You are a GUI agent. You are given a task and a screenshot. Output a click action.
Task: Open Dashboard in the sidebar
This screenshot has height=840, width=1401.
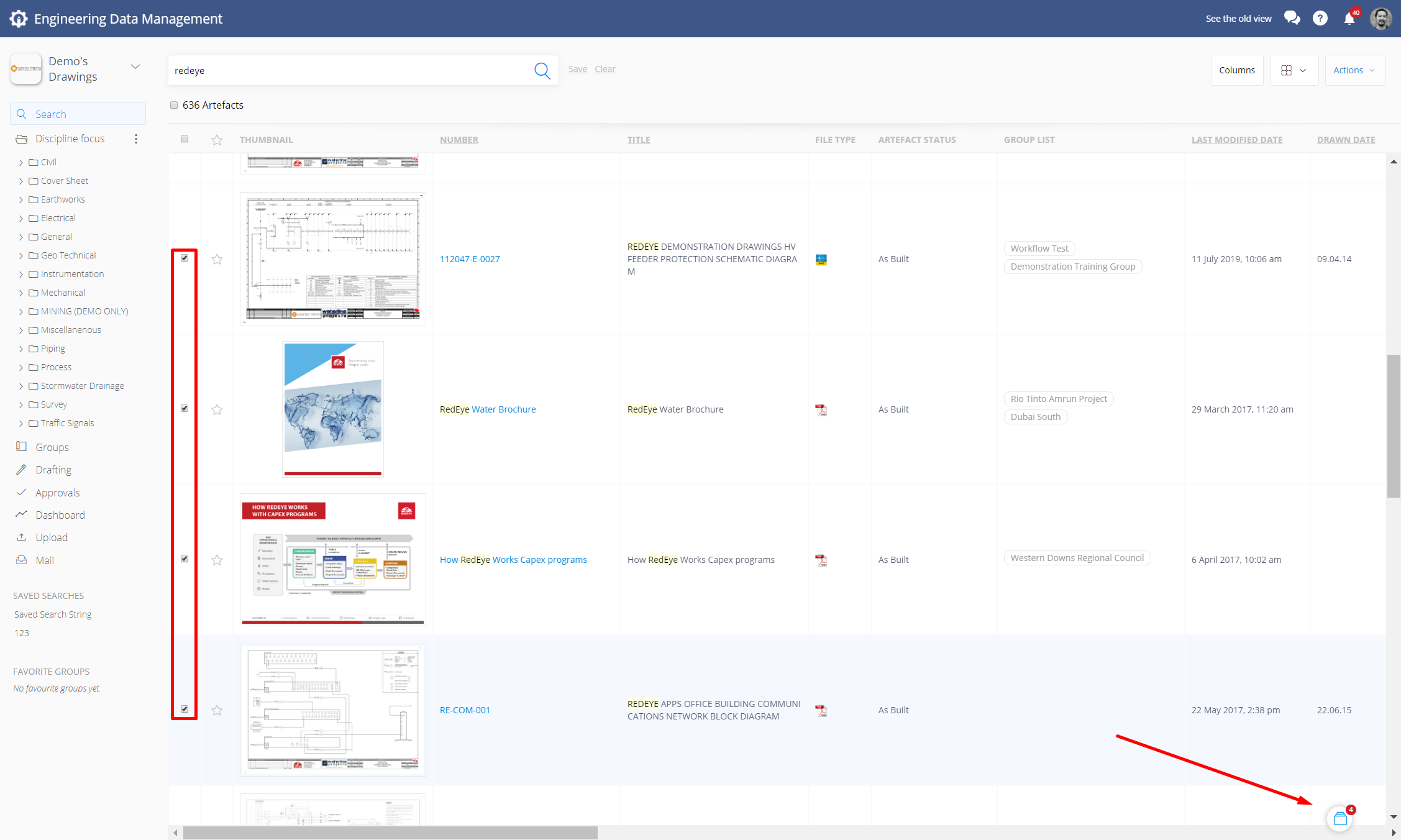tap(60, 515)
